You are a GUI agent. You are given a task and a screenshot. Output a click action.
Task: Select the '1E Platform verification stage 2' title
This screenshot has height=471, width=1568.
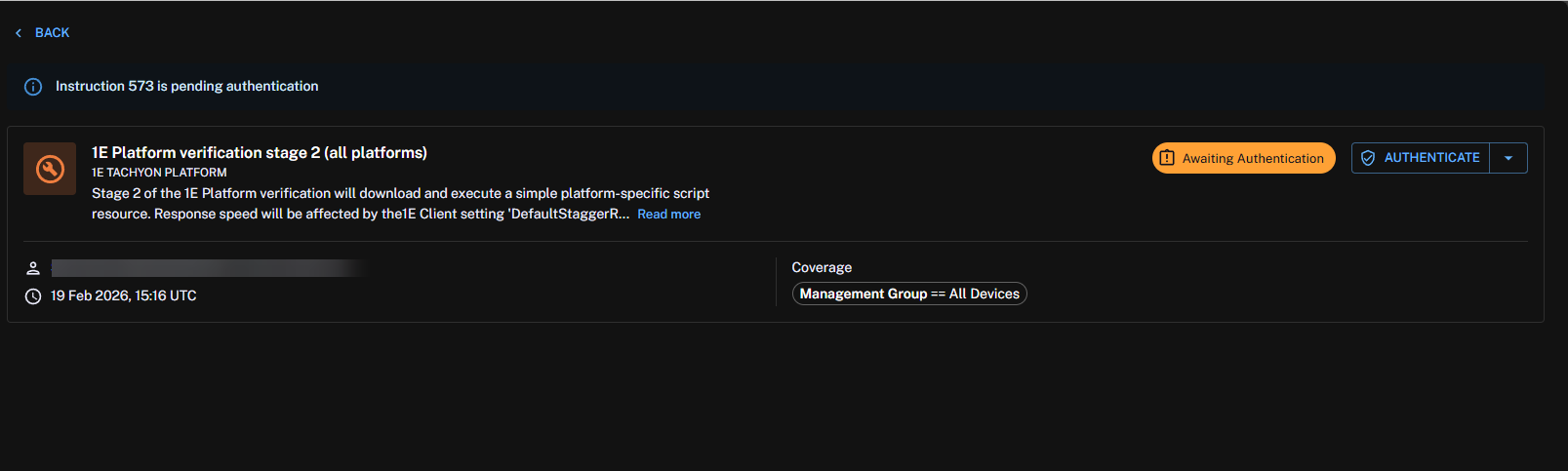pyautogui.click(x=259, y=153)
